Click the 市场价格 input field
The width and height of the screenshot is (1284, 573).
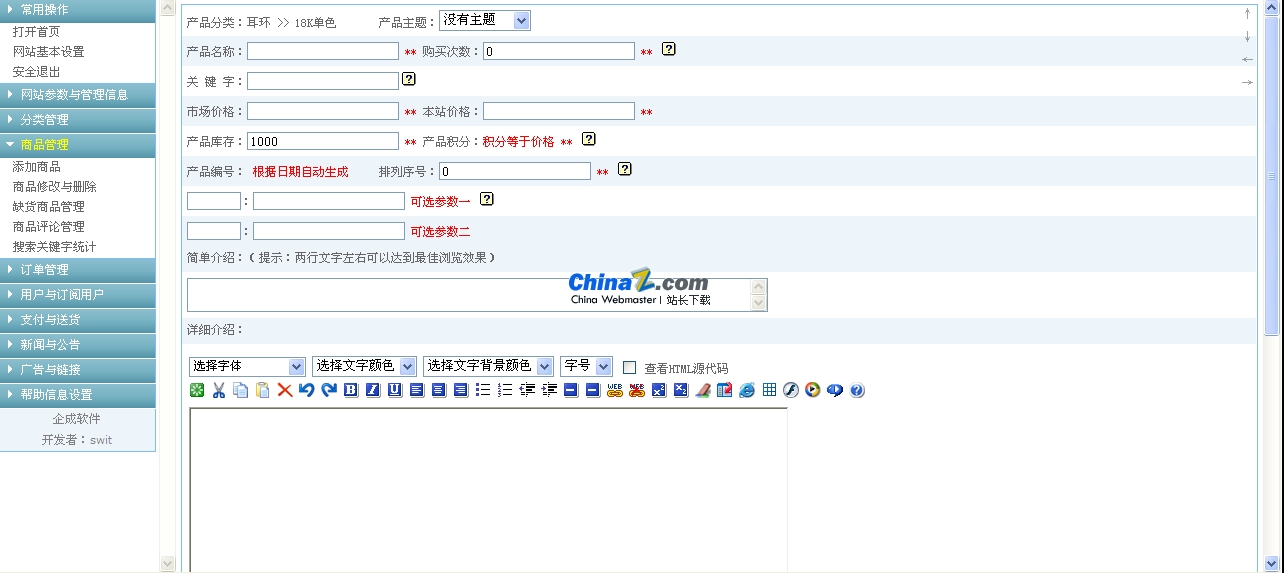pyautogui.click(x=323, y=111)
